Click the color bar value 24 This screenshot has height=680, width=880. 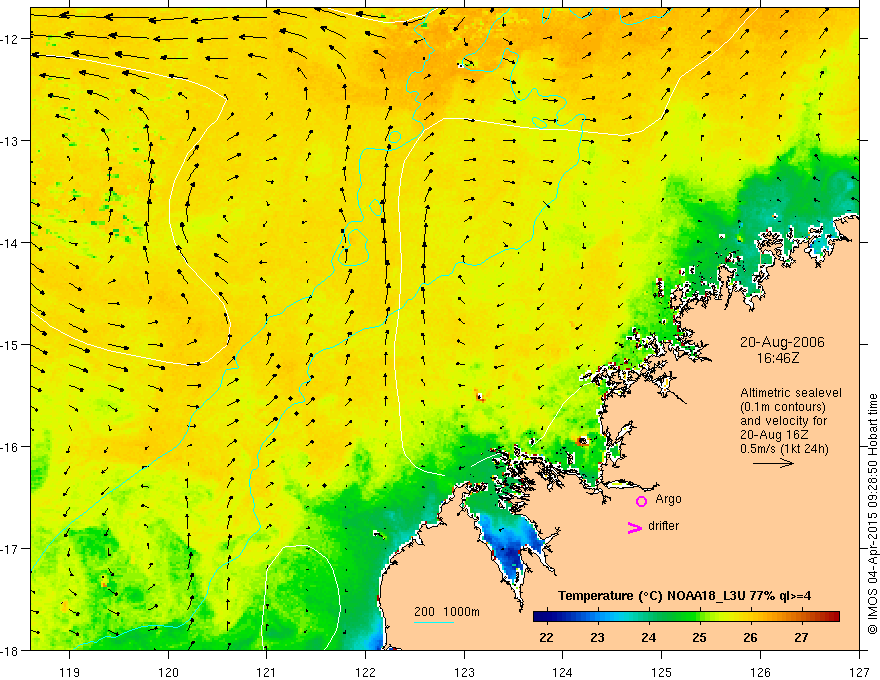click(648, 637)
